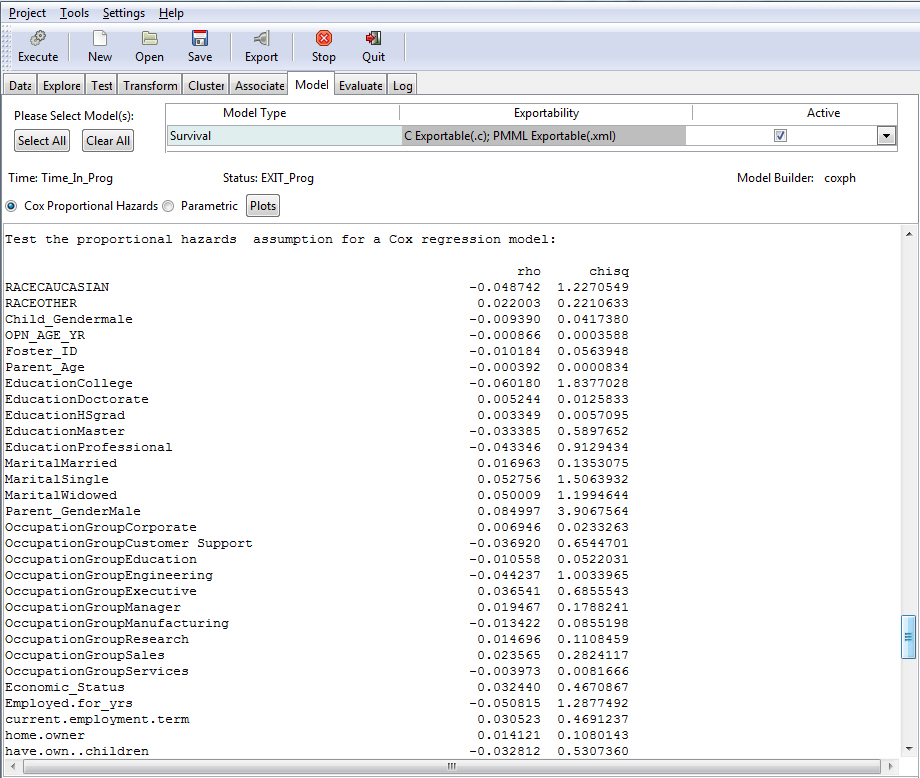This screenshot has height=778, width=920.
Task: Click the home.owner row label
Action: 45,736
